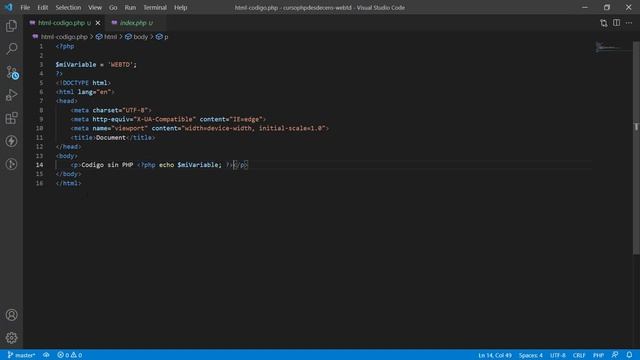Click closing </html> tag on line 16

pyautogui.click(x=69, y=183)
